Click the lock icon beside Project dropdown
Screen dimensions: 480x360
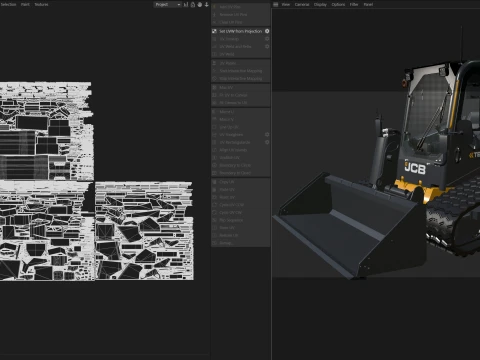tap(193, 5)
